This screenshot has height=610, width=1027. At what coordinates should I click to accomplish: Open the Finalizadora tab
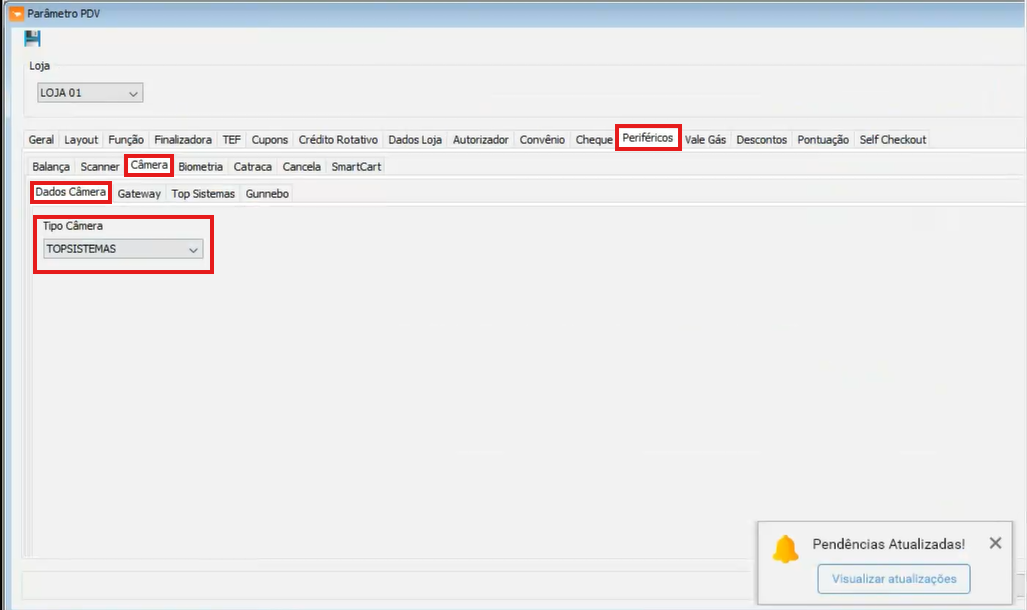click(x=182, y=140)
